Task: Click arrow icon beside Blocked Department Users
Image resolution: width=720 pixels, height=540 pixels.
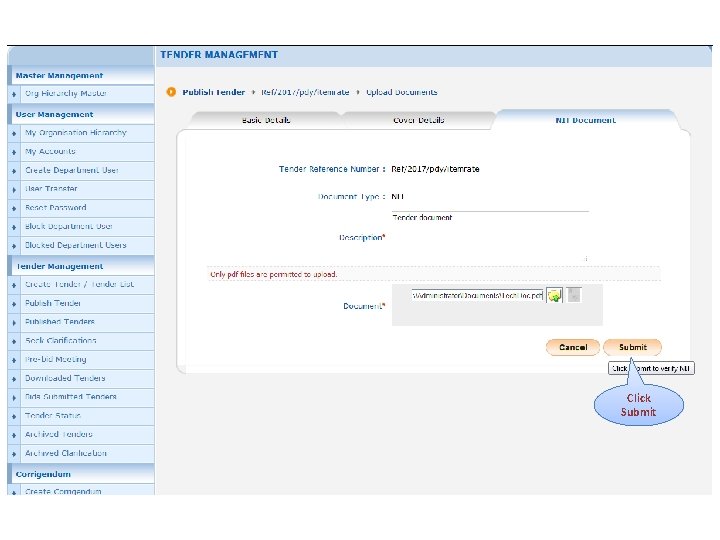Action: (x=14, y=246)
